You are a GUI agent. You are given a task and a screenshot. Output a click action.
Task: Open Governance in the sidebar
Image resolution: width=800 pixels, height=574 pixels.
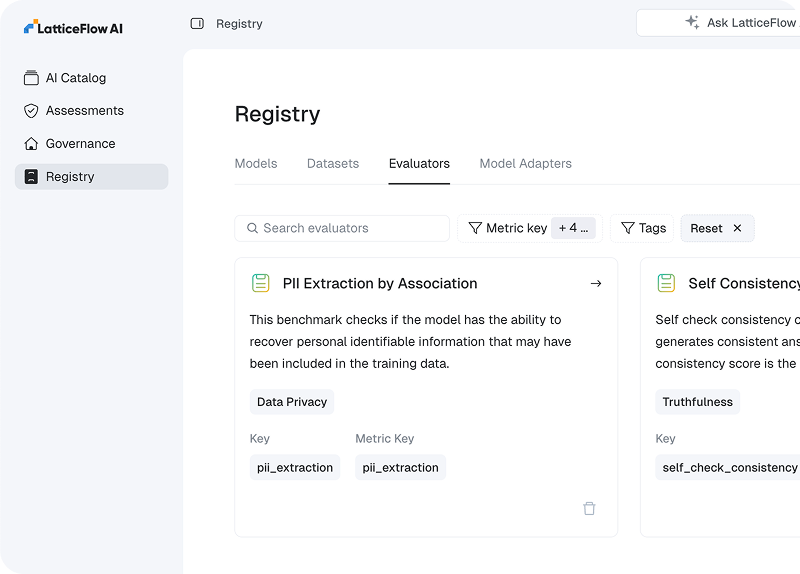(80, 144)
